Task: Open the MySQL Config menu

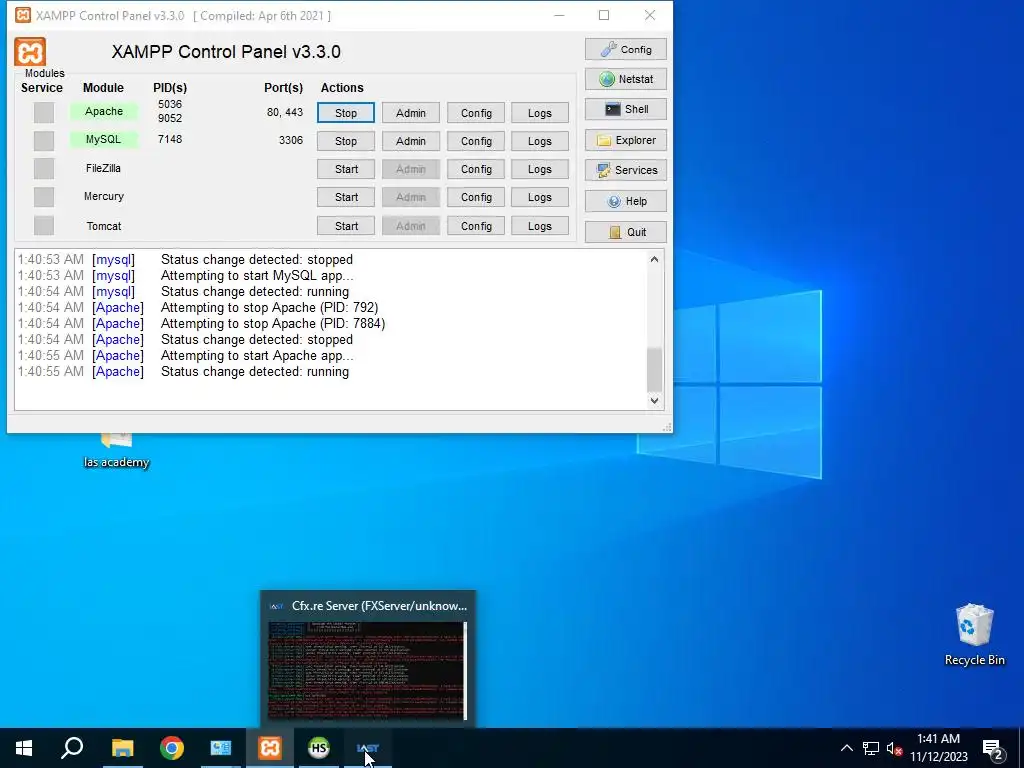Action: 476,141
